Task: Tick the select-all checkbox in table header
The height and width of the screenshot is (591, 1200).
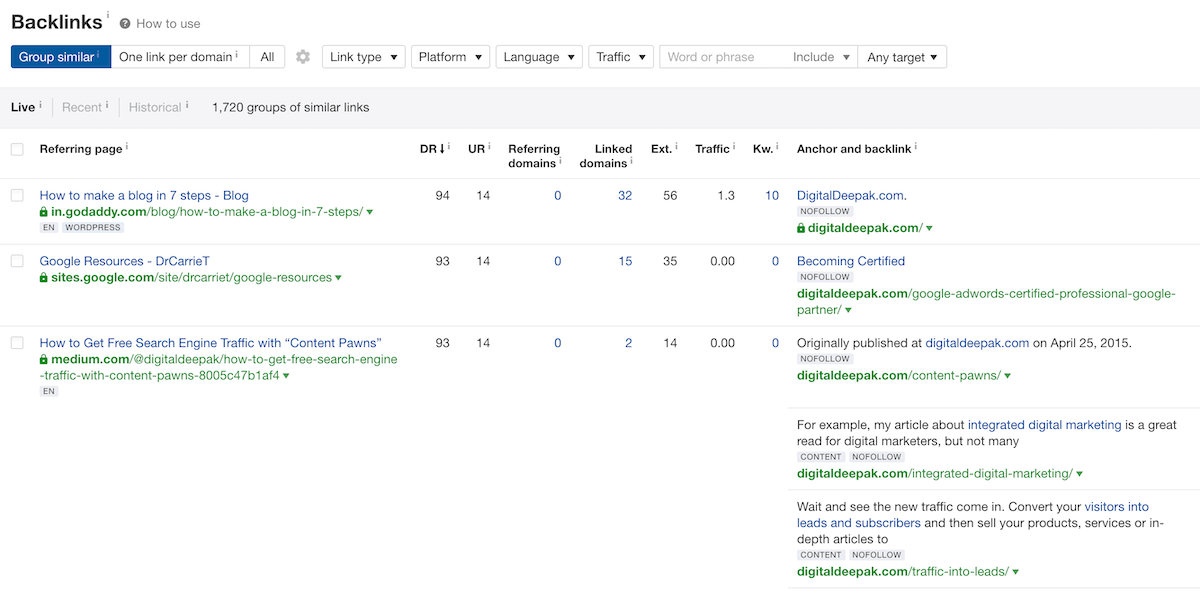Action: (x=17, y=149)
